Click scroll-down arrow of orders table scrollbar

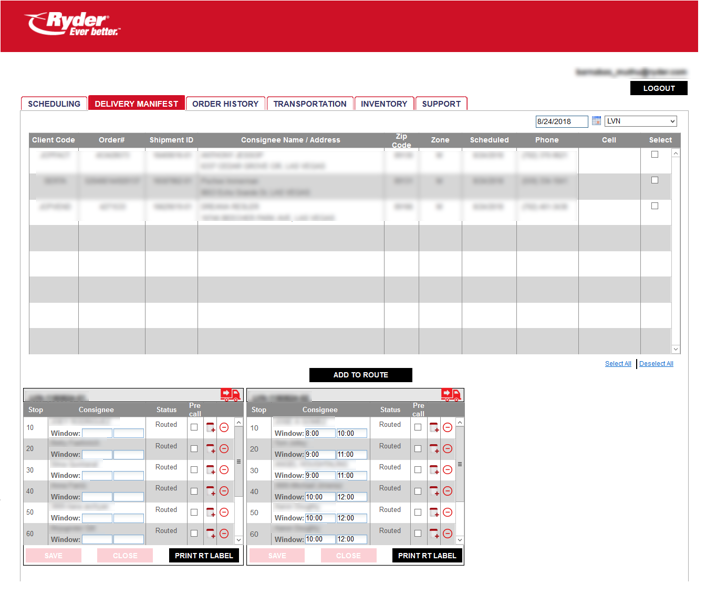pyautogui.click(x=675, y=349)
